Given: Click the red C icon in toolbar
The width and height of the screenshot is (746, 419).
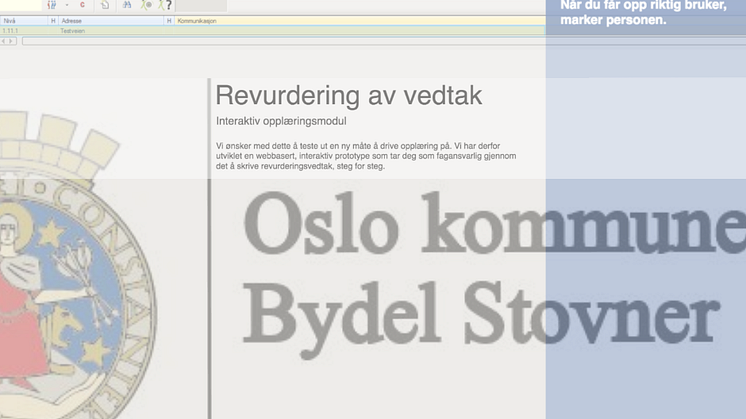Looking at the screenshot, I should [81, 5].
